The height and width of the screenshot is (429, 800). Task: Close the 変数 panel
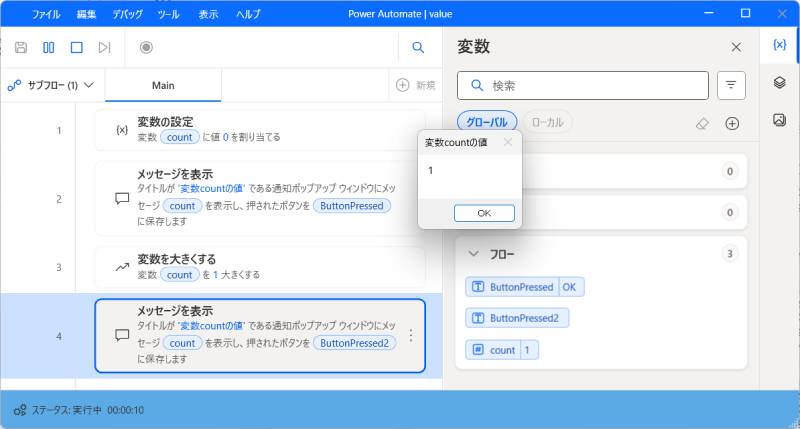tap(736, 47)
